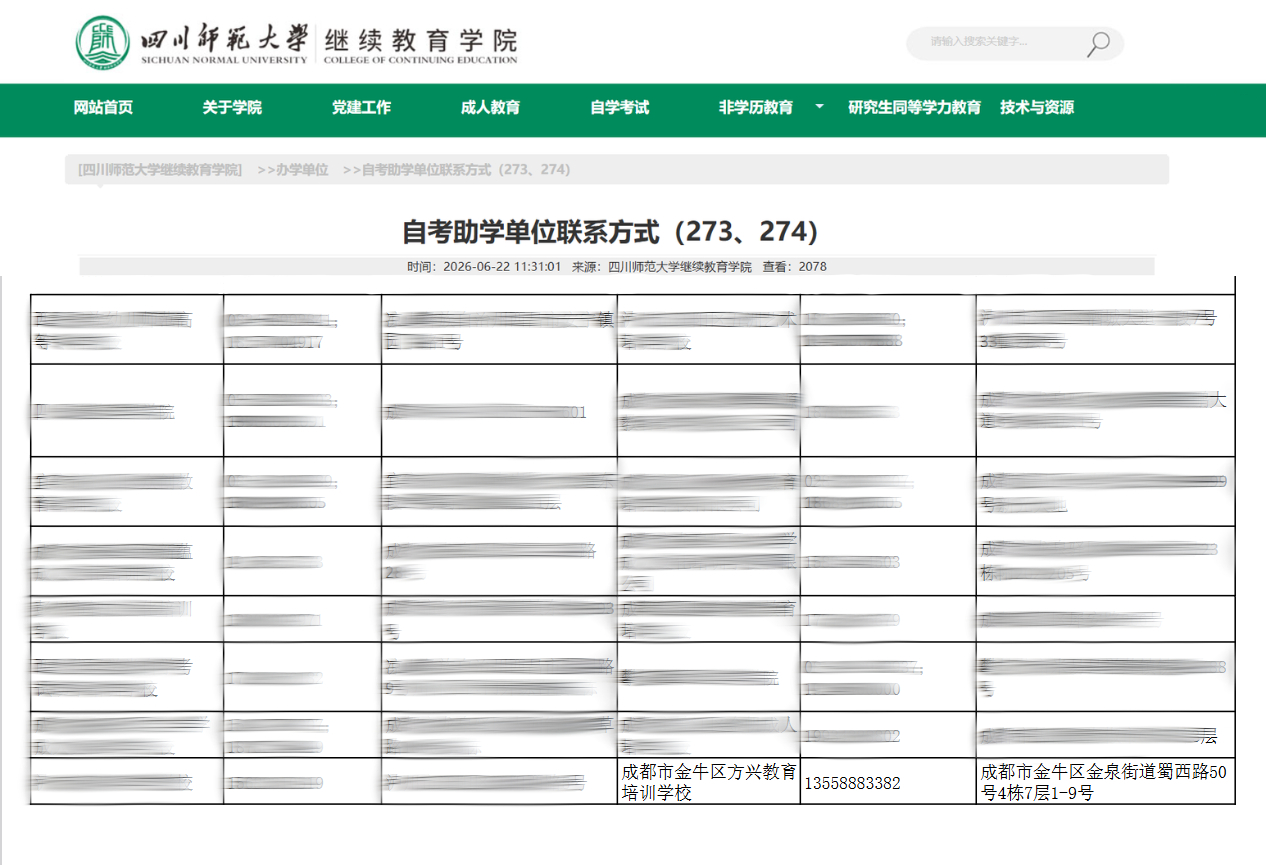1266x865 pixels.
Task: Open the 关于学院 menu item
Action: (232, 108)
